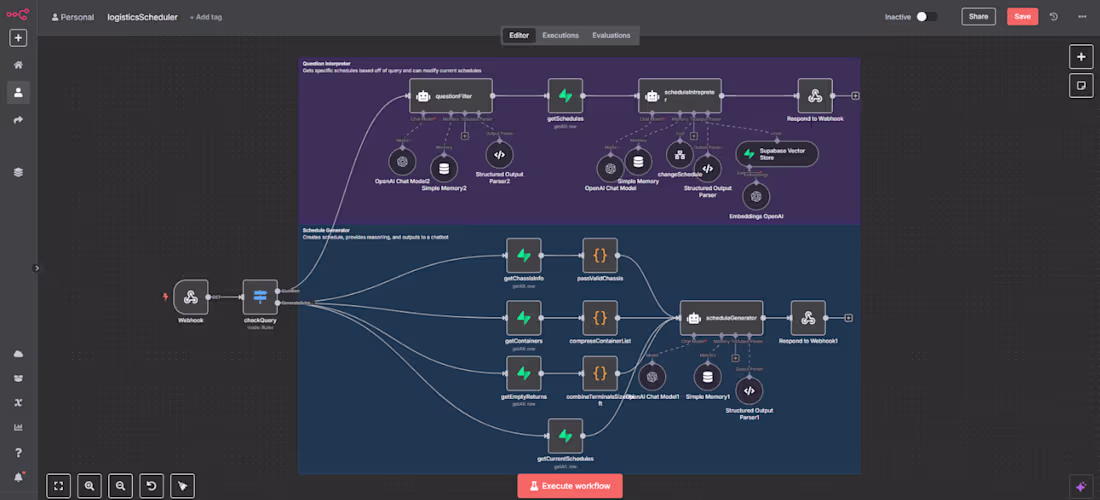Open the add node plus panel button
The width and height of the screenshot is (1100, 500).
[x=1081, y=57]
